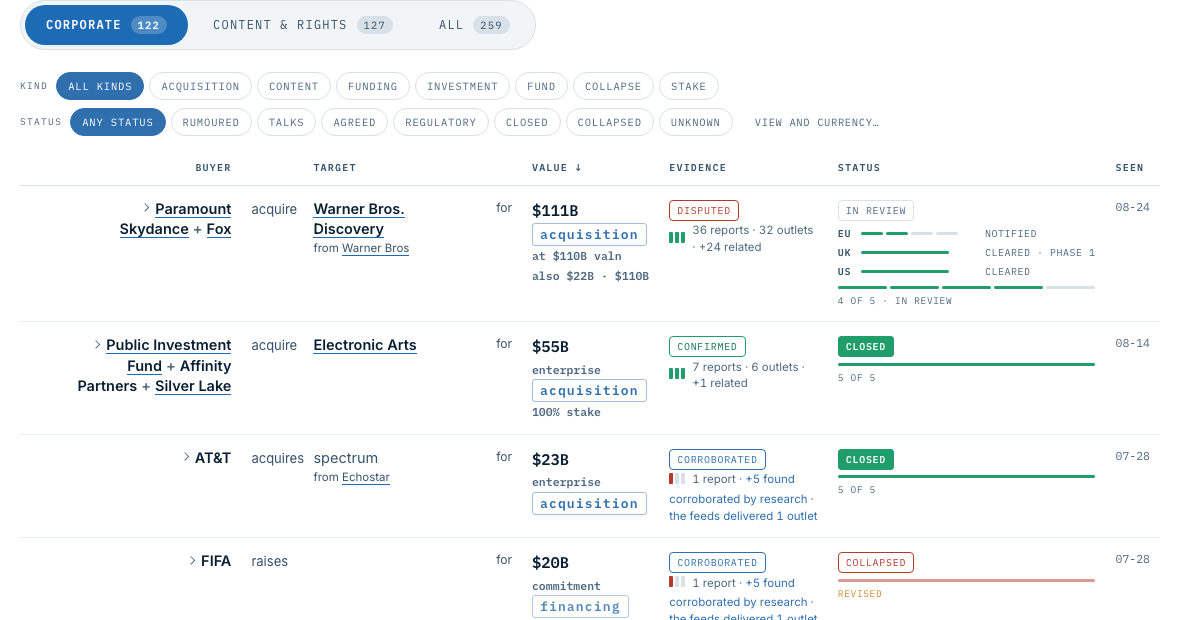Open the Public Investment Fund link

click(x=169, y=355)
